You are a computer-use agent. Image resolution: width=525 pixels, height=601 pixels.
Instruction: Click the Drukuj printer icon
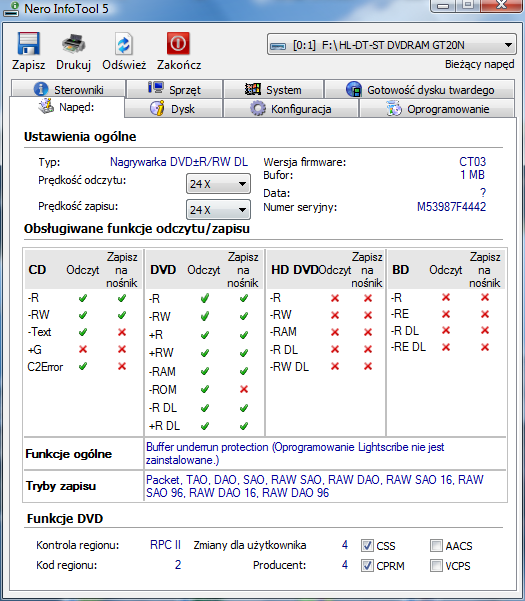coord(74,43)
